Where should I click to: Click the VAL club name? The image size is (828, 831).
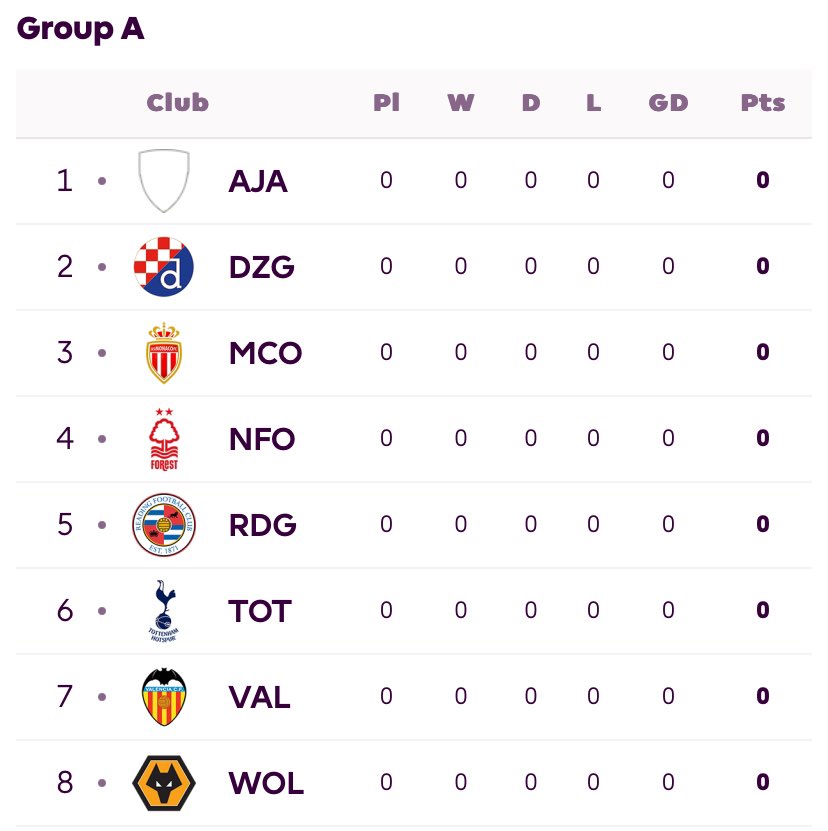(259, 697)
